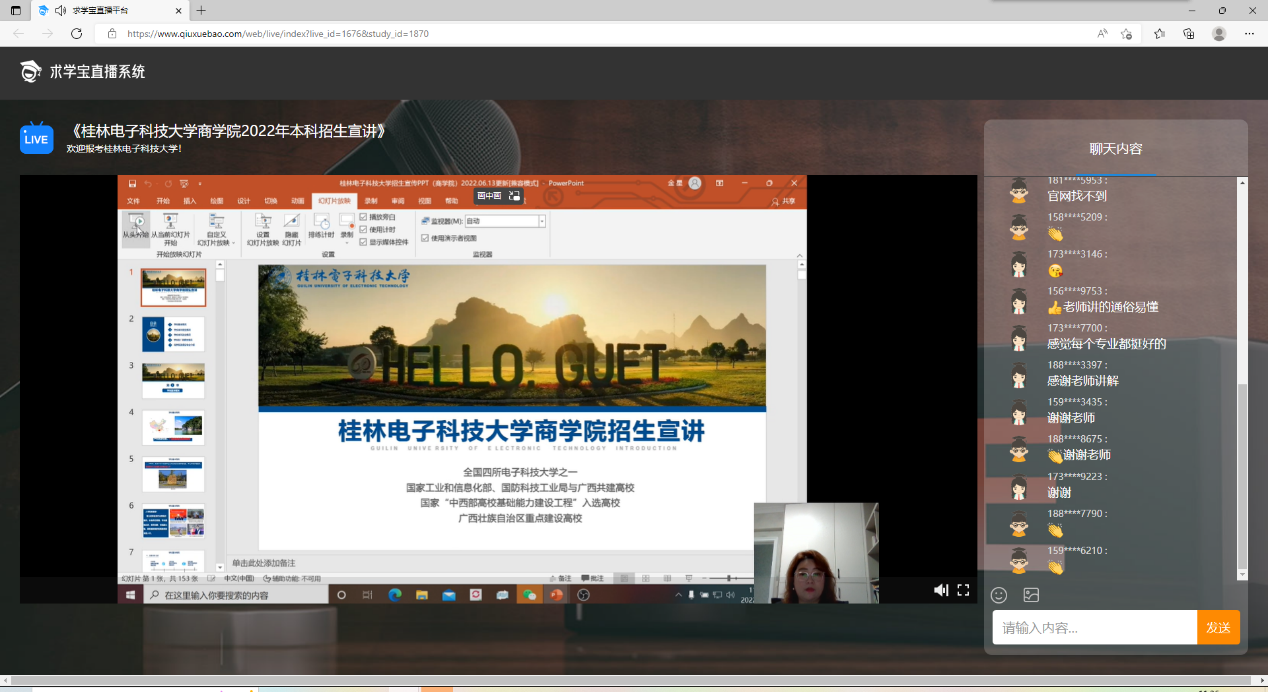Open browser read aloud icon in address bar
This screenshot has width=1268, height=692.
[x=1102, y=33]
